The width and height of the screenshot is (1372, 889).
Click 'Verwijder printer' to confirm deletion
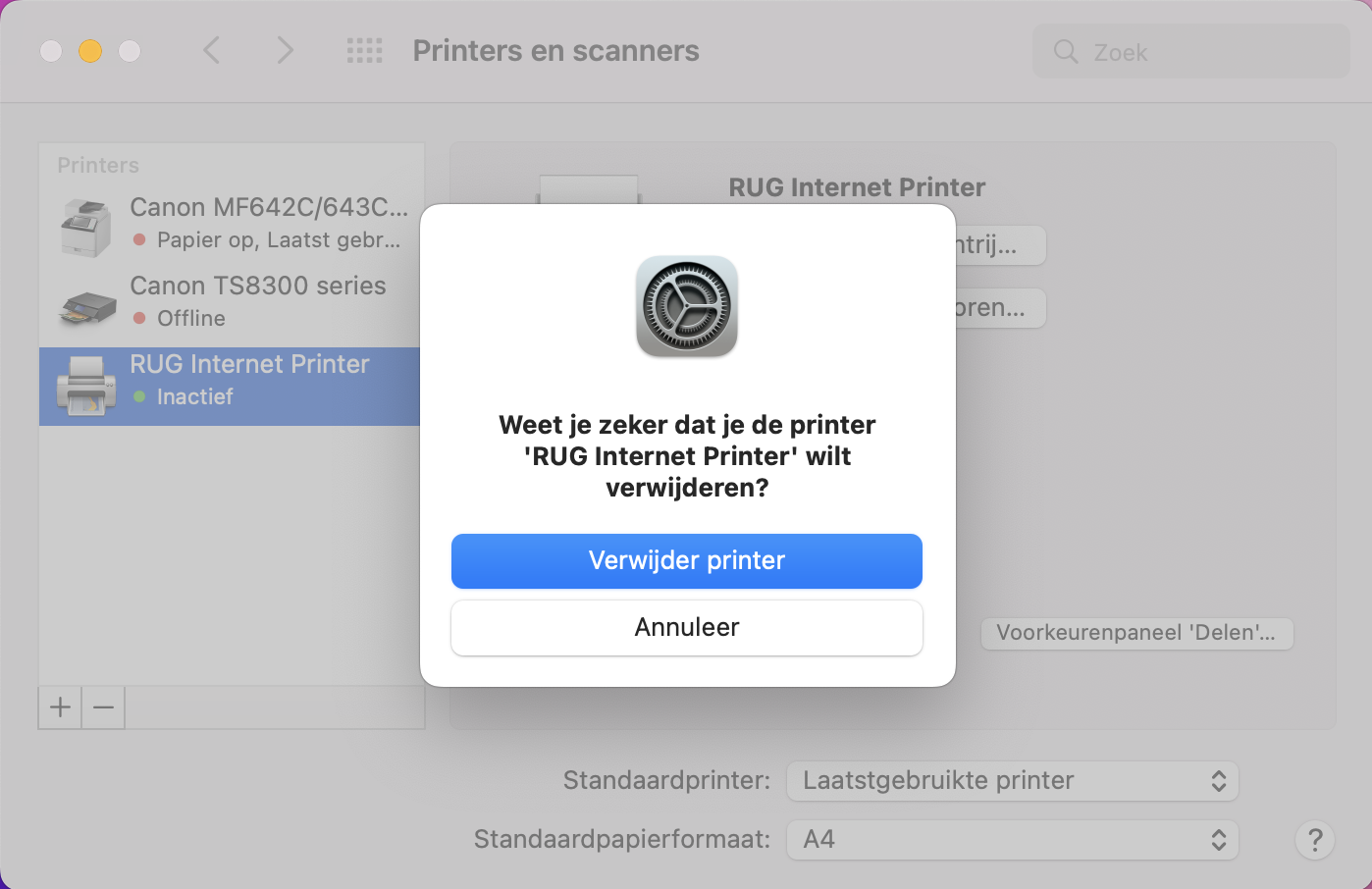(x=686, y=560)
